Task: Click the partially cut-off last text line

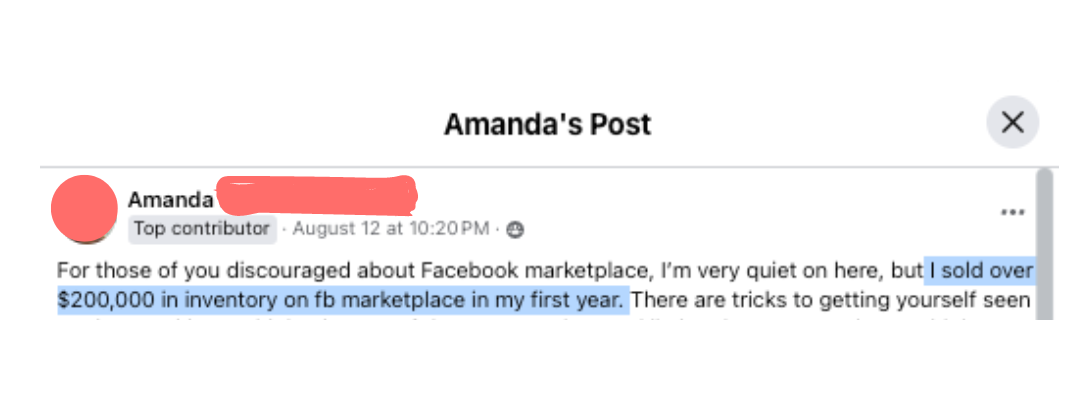Action: pos(544,319)
